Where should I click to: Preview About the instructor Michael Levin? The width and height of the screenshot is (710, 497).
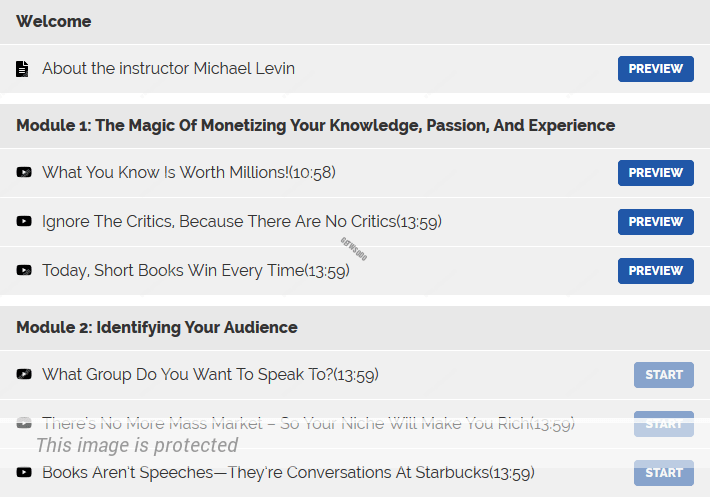(655, 69)
